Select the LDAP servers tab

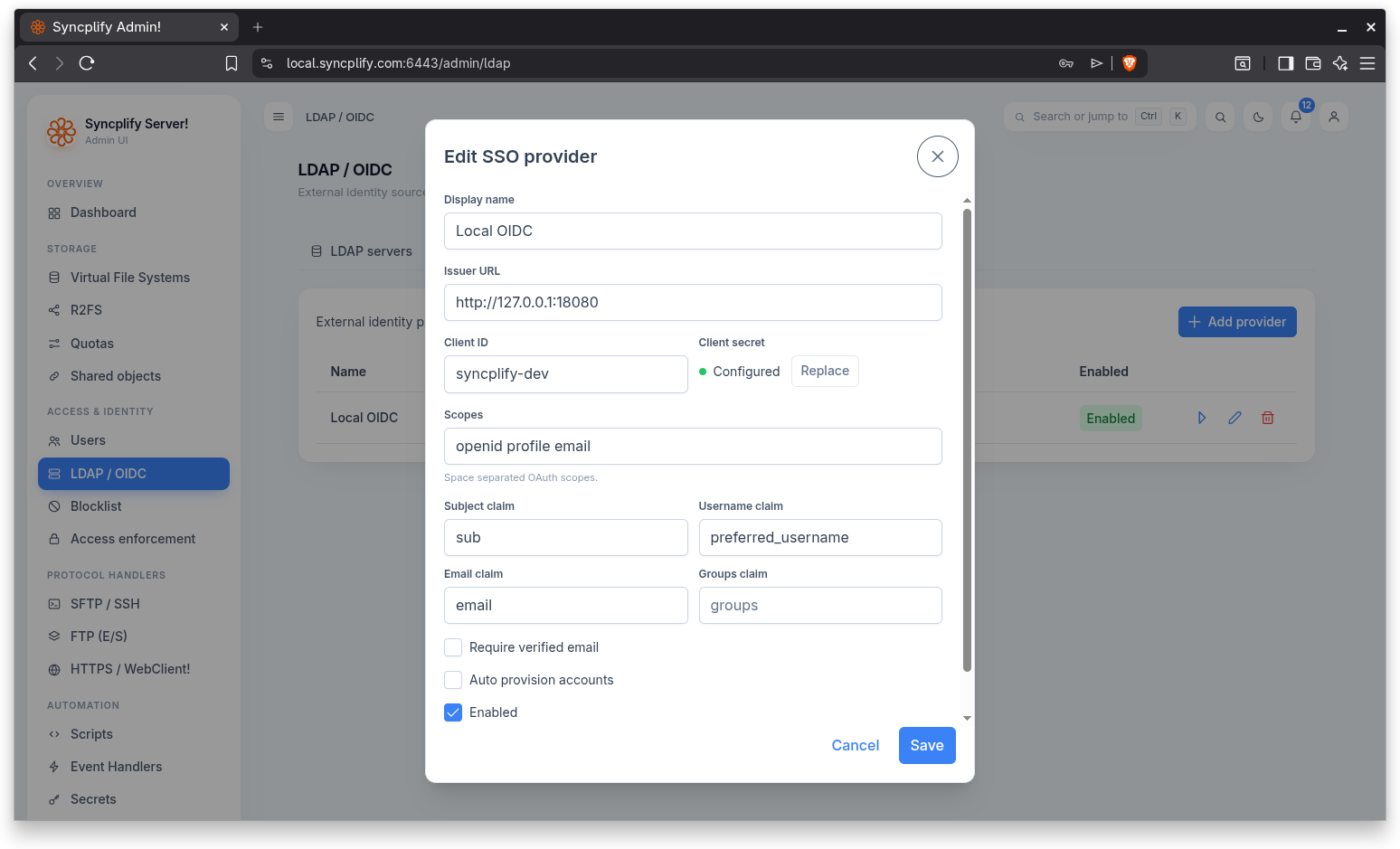[362, 251]
